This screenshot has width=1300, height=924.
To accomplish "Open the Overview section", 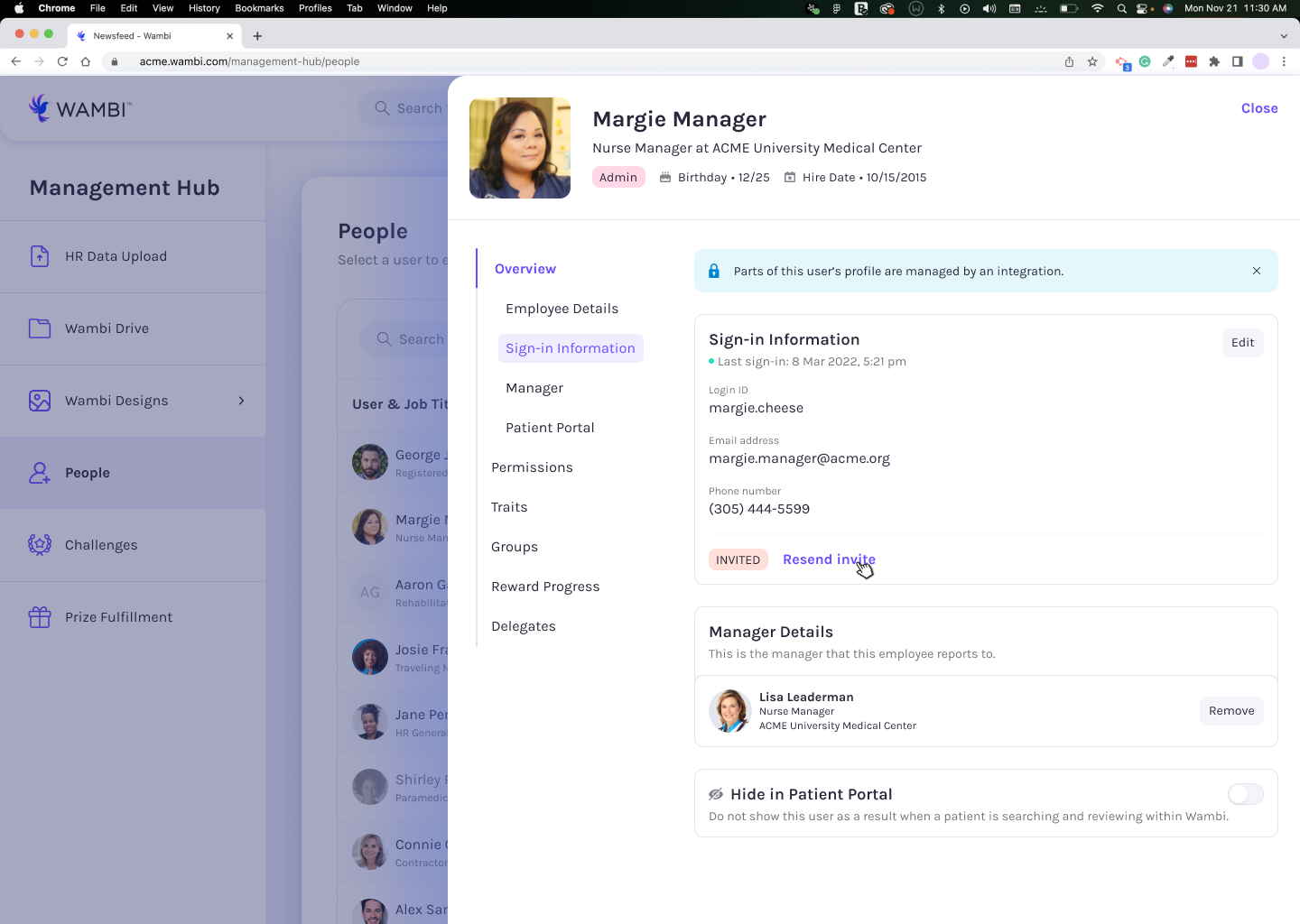I will (x=525, y=269).
